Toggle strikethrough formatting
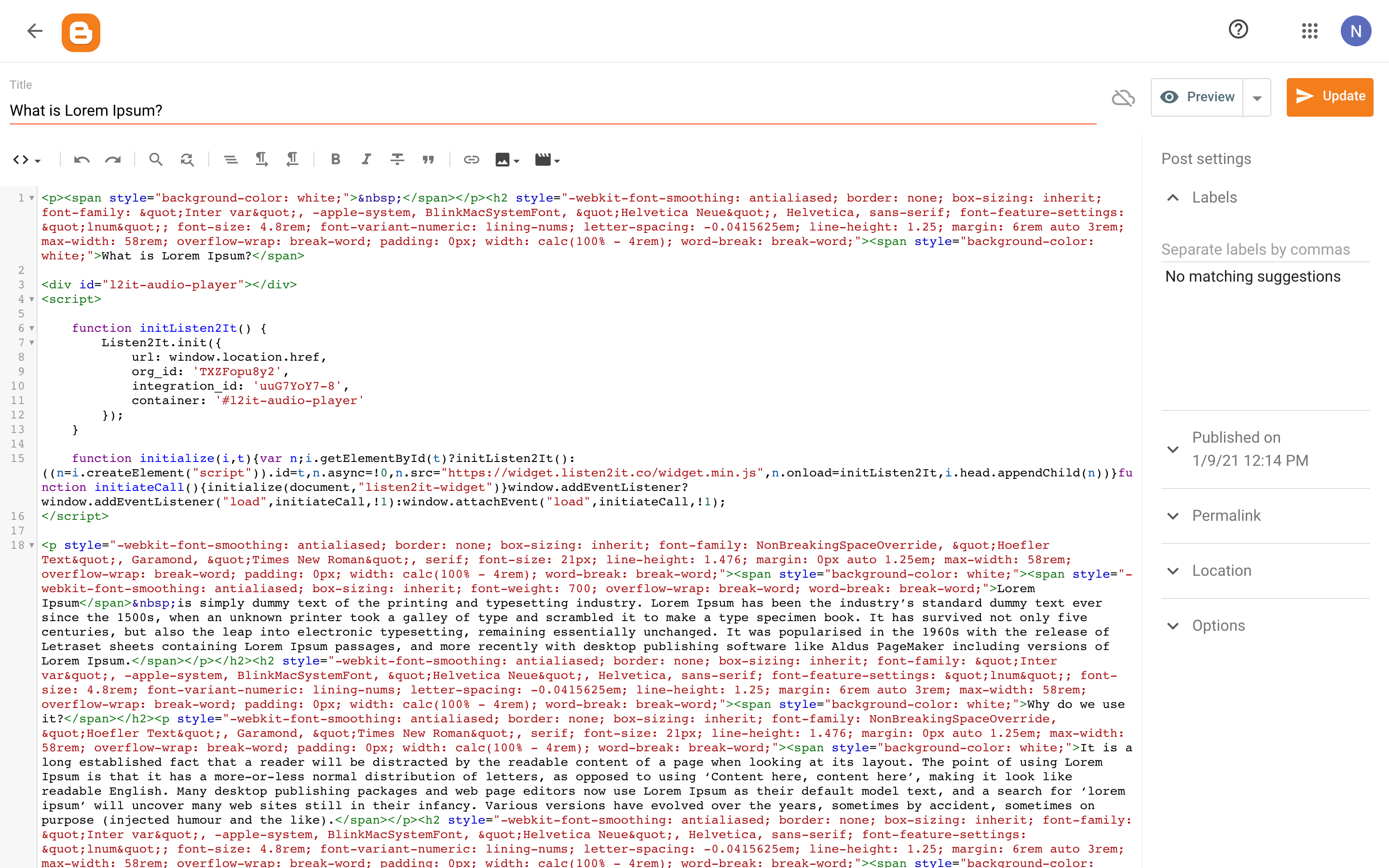Screen dimensions: 1389x868 pyautogui.click(x=397, y=160)
